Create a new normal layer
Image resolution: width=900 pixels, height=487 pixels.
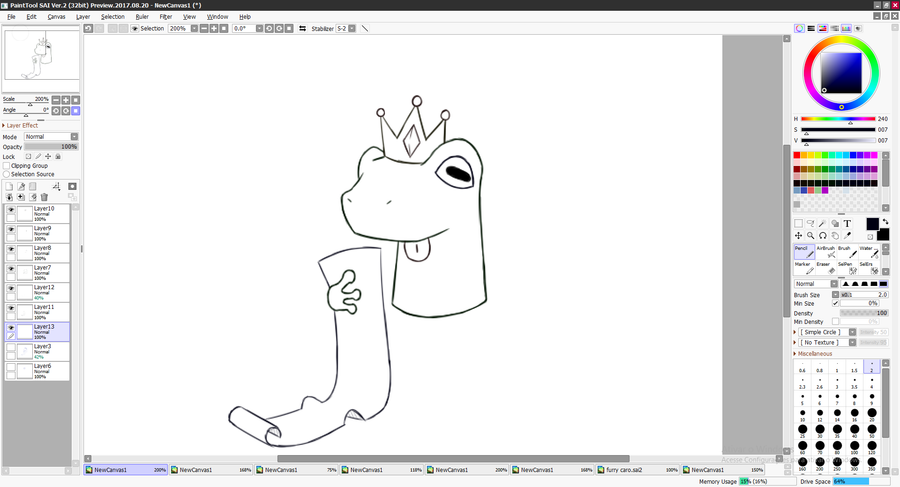(x=9, y=186)
